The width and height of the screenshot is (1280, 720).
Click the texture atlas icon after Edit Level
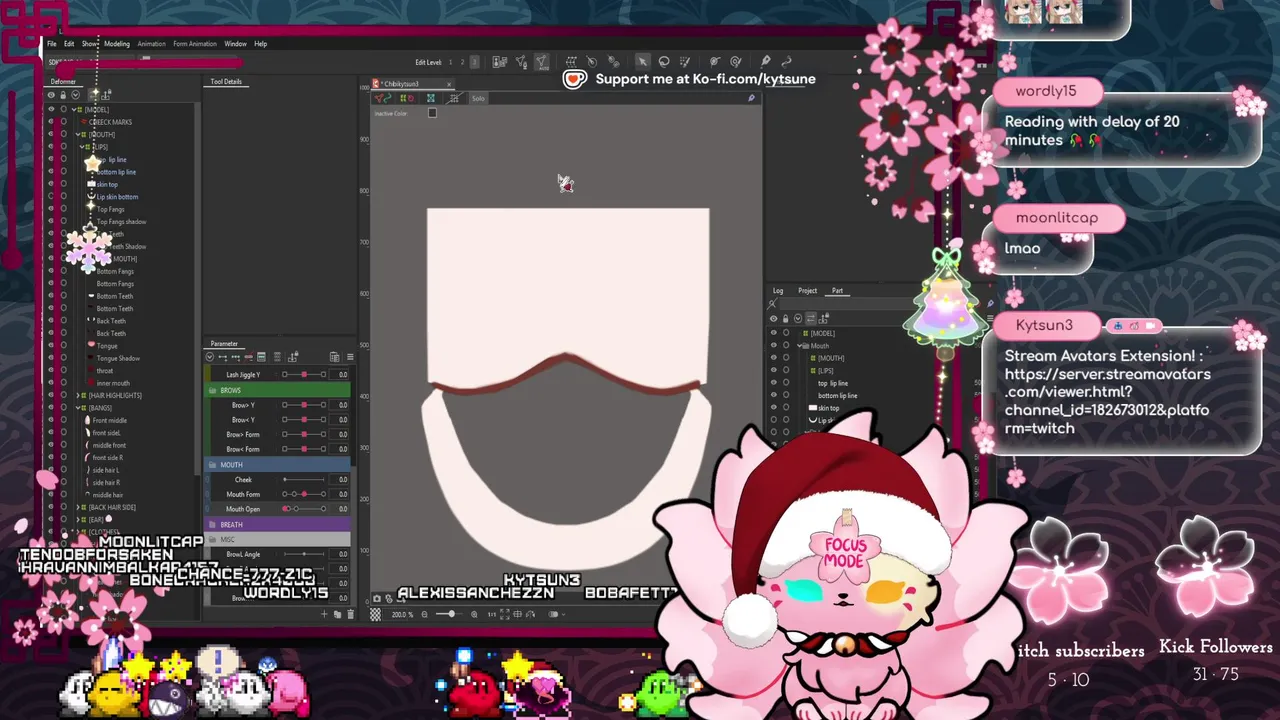[499, 62]
